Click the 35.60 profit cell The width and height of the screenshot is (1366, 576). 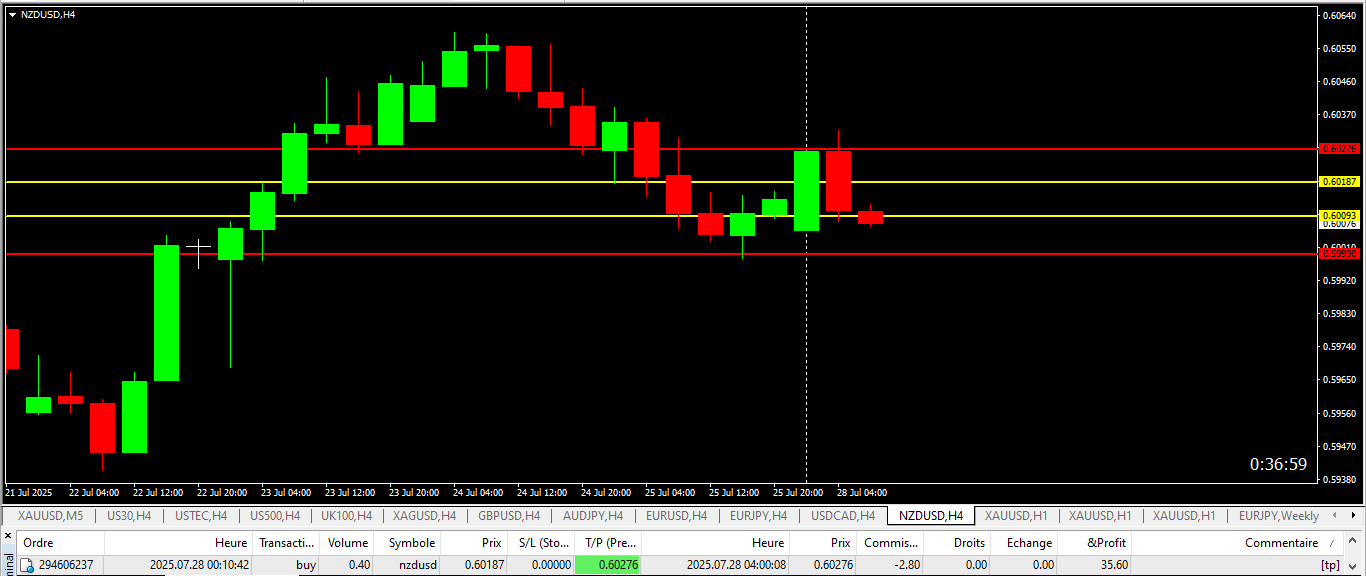pyautogui.click(x=1114, y=565)
